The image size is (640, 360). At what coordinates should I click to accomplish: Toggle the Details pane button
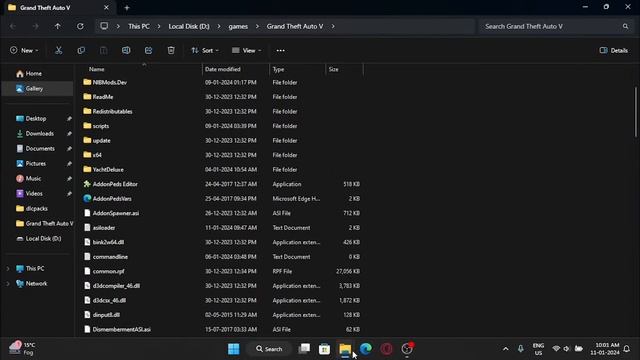[613, 51]
